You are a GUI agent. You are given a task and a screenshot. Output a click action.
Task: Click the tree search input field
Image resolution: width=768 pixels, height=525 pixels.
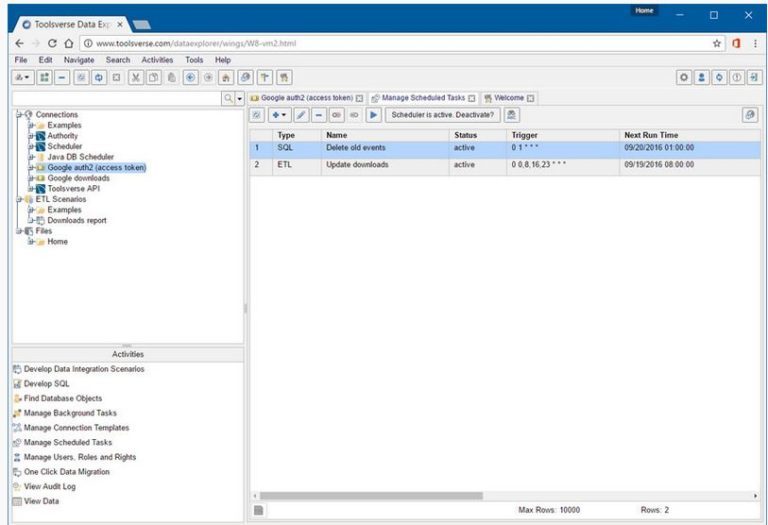[117, 98]
